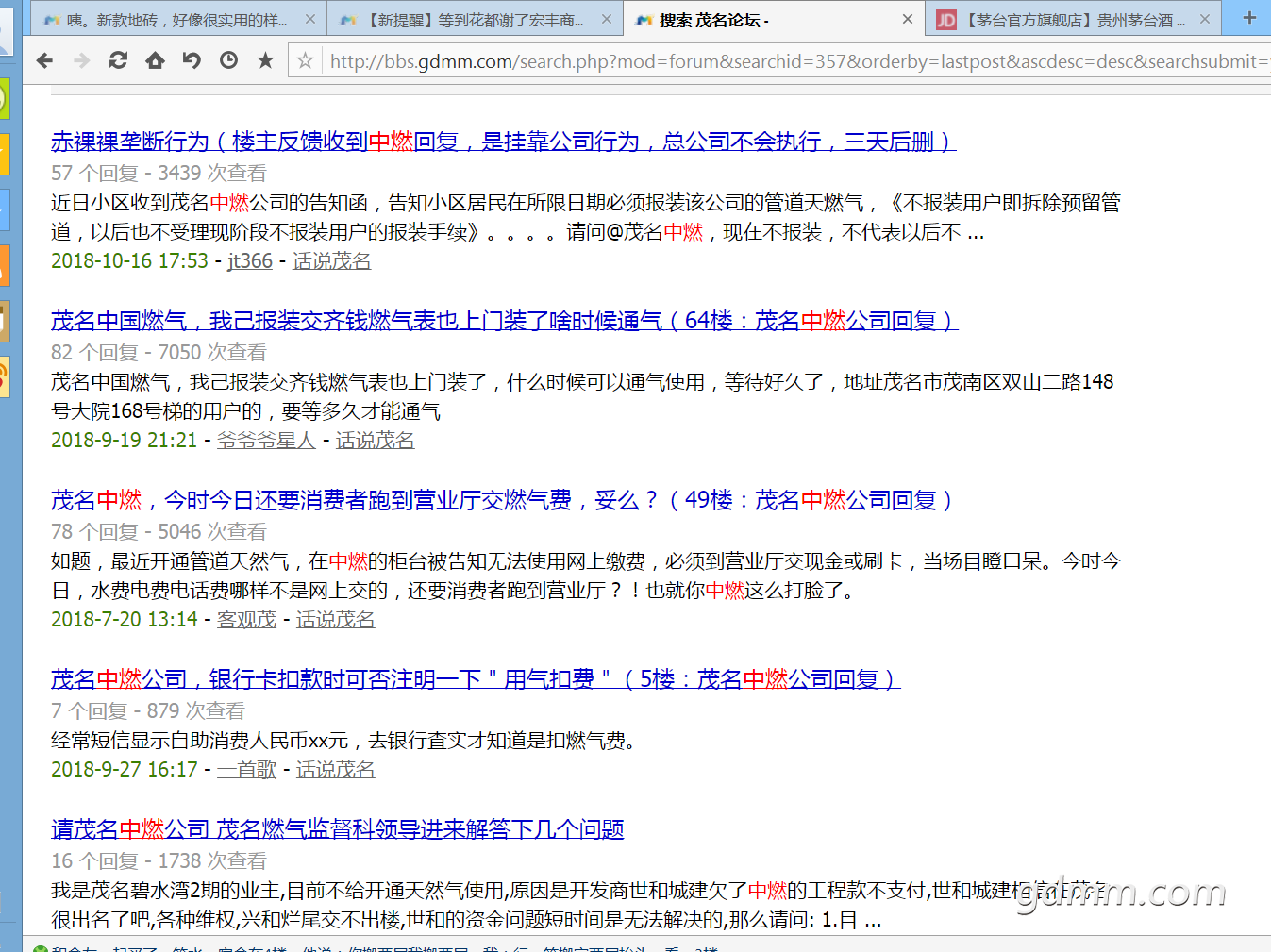Open thread 还要消费者跑到营业厅交燃气费
1271x952 pixels.
(505, 500)
